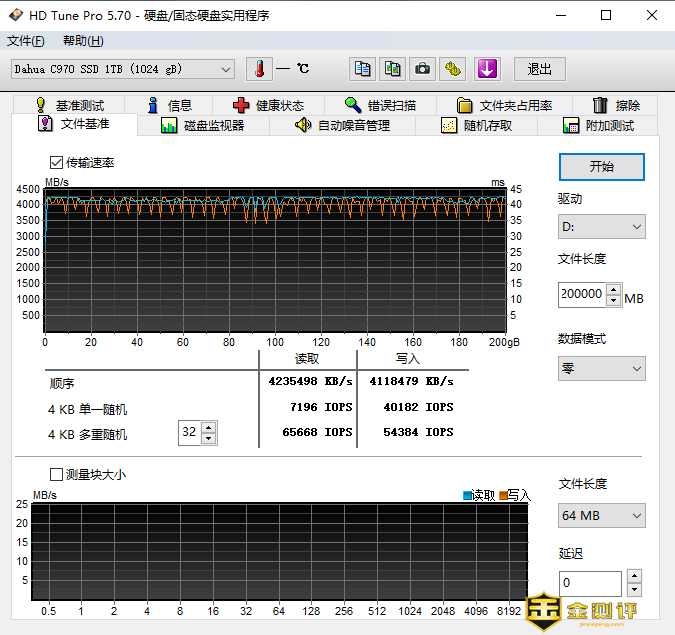Uncheck the 传输速率 checkbox
675x635 pixels.
[x=56, y=162]
